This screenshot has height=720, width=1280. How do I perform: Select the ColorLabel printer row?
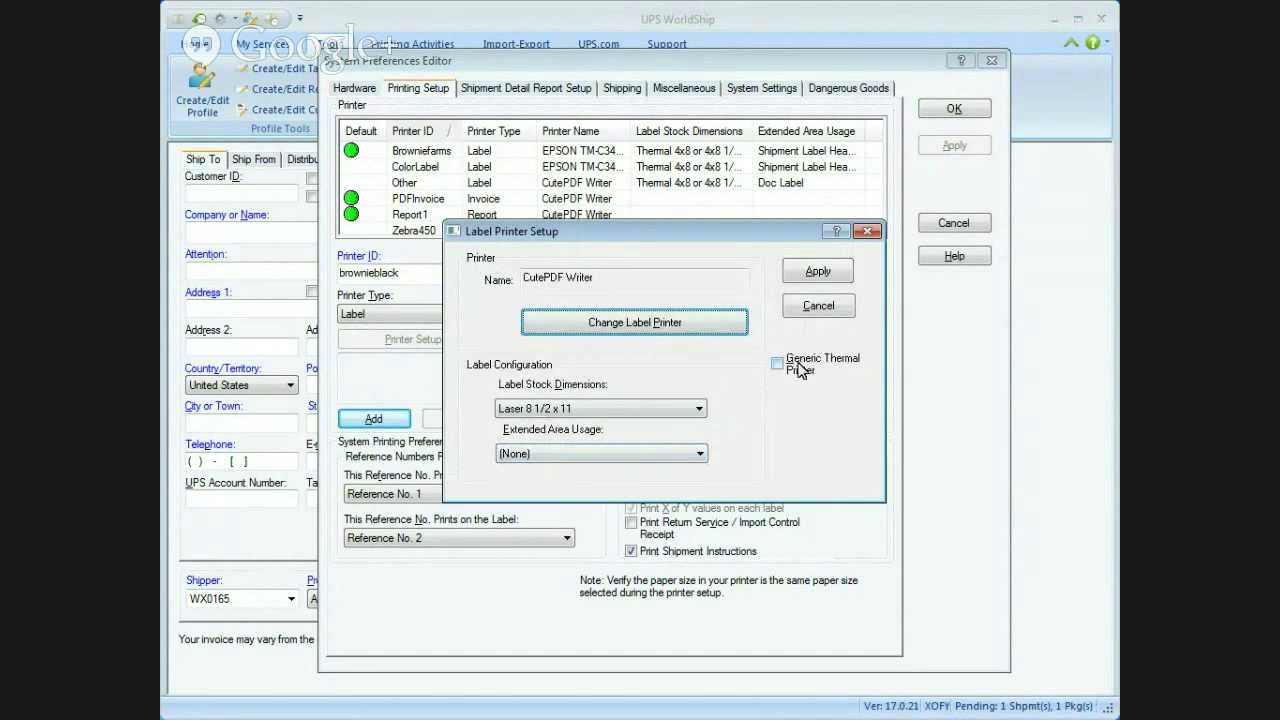[x=611, y=167]
